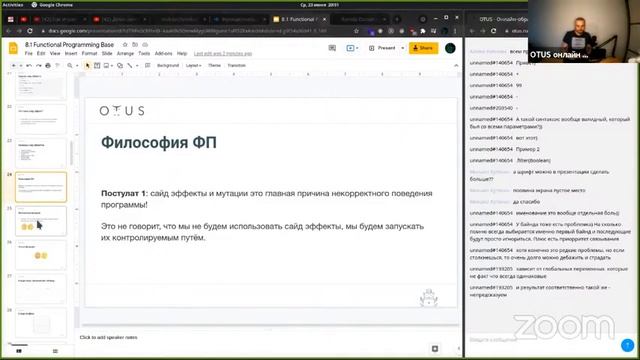Open the Tools menu
The image size is (640, 360).
click(x=144, y=53)
